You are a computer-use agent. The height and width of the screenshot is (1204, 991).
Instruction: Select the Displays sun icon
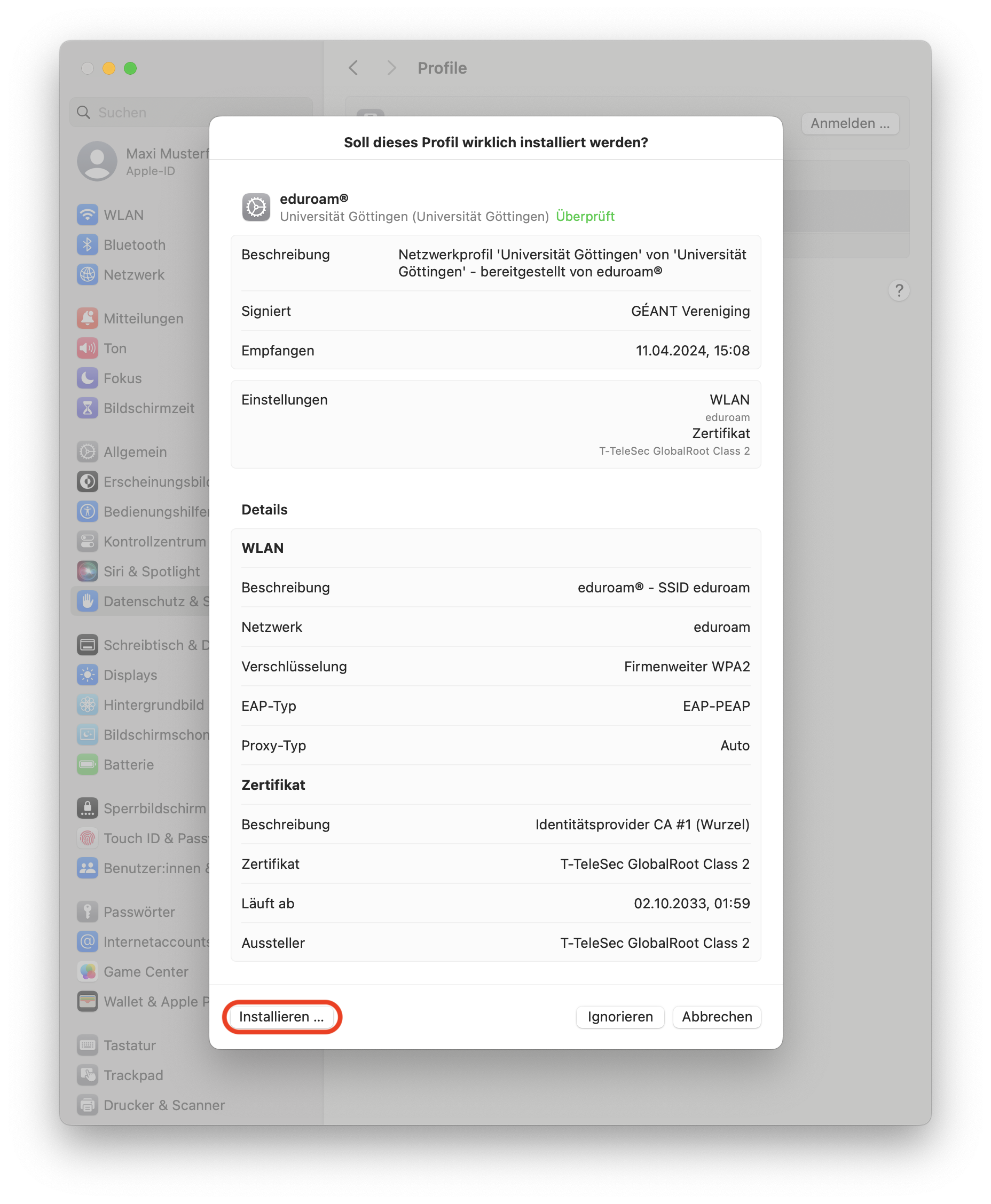[x=88, y=675]
